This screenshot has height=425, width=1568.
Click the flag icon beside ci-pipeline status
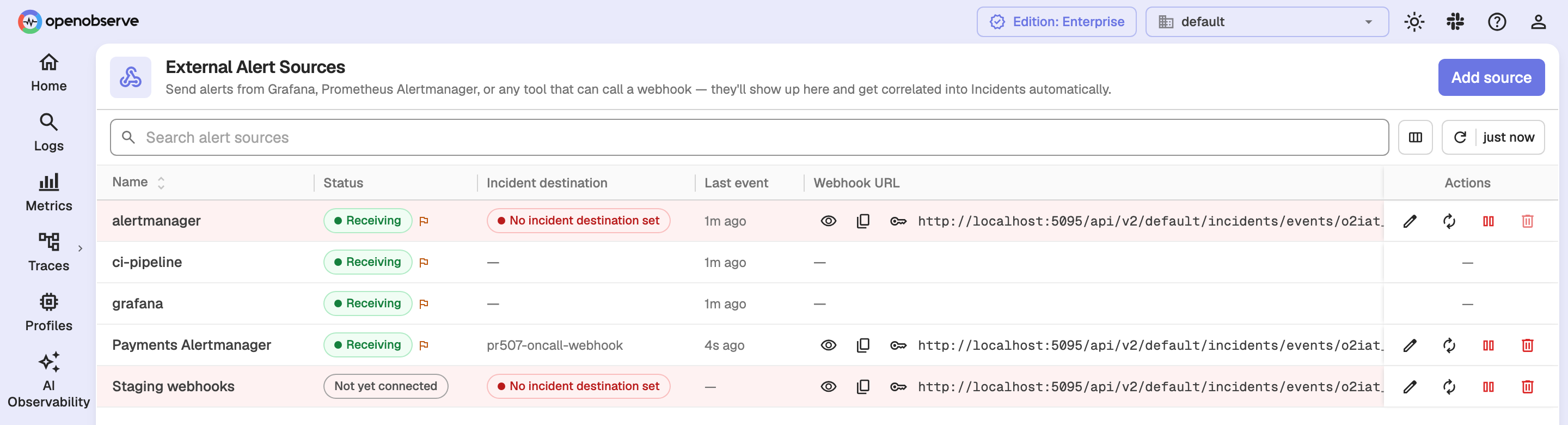coord(424,263)
